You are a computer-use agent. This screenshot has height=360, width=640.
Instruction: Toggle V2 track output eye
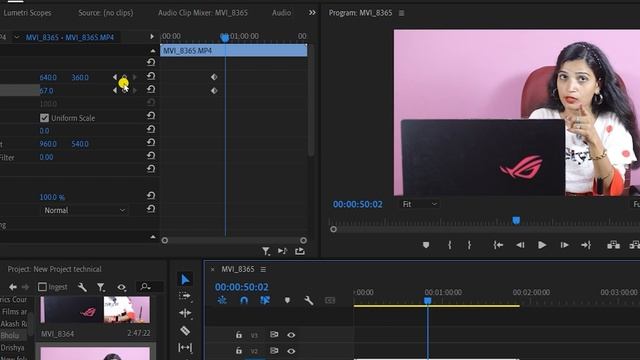pyautogui.click(x=291, y=351)
